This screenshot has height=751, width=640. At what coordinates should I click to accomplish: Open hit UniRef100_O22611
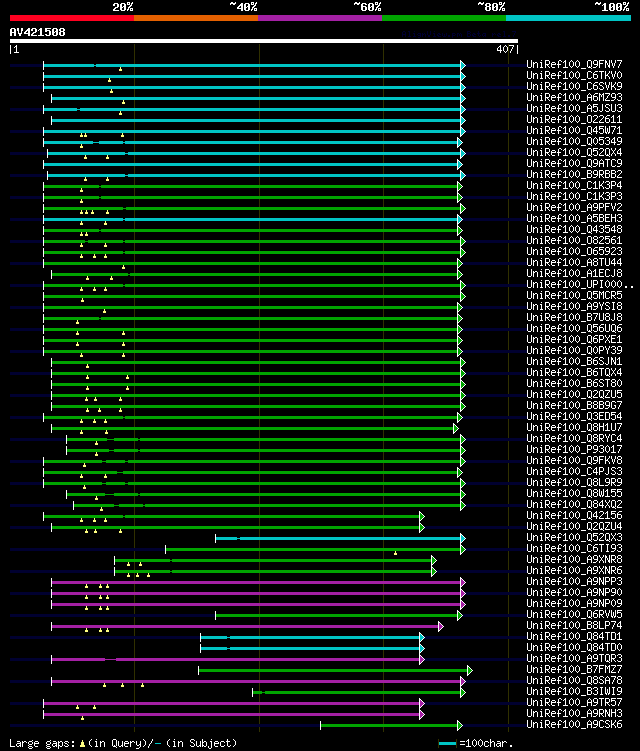pos(574,119)
